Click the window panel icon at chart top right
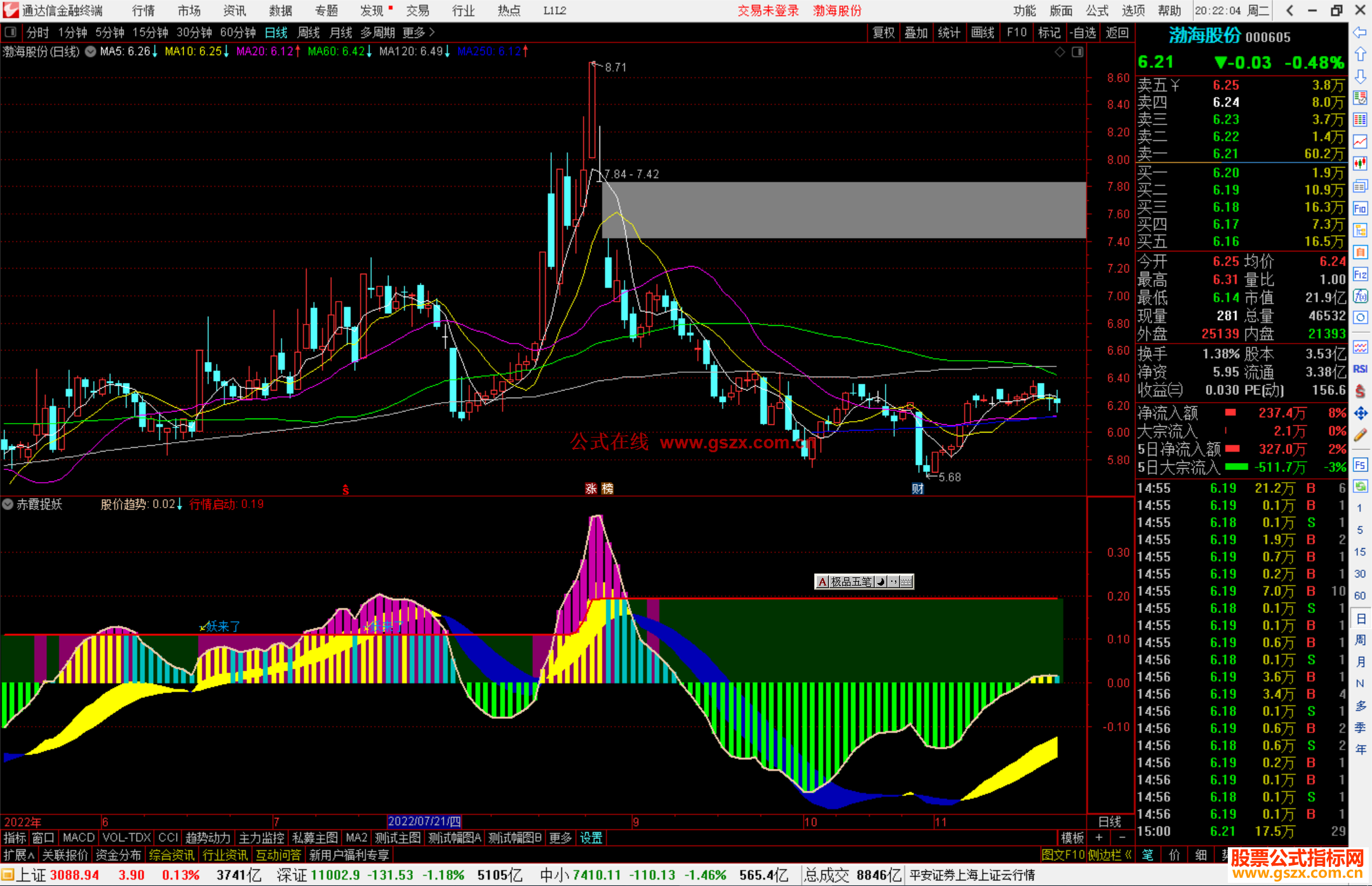 click(x=1077, y=52)
